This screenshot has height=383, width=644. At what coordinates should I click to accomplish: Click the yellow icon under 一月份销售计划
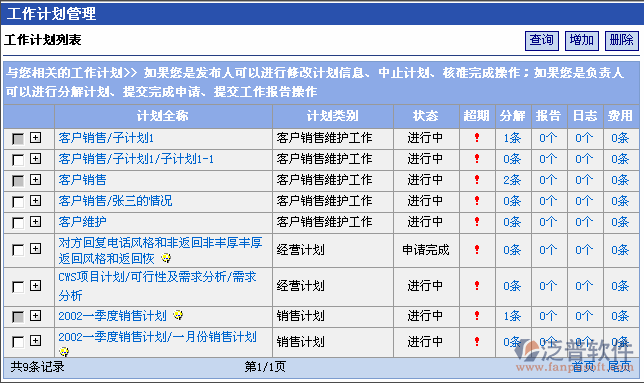pos(64,352)
